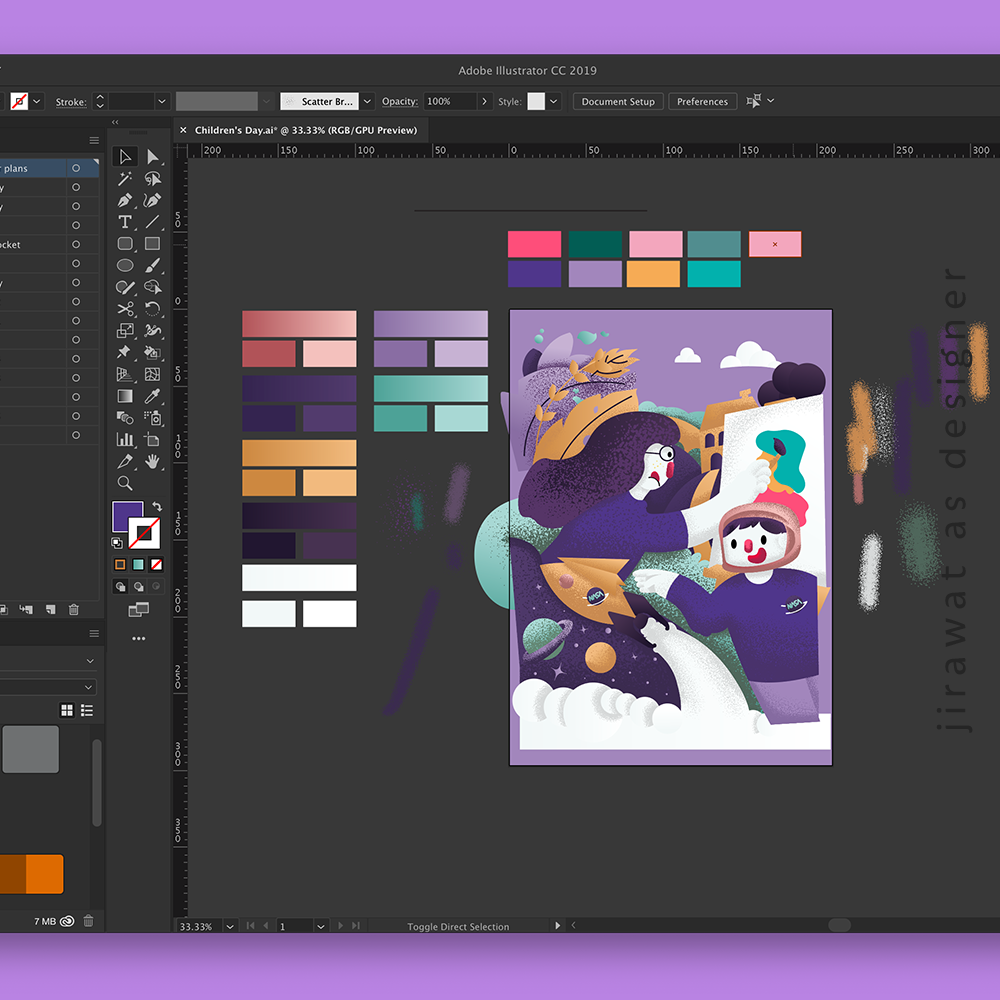Select the Selection tool arrow
1000x1000 pixels.
(125, 157)
